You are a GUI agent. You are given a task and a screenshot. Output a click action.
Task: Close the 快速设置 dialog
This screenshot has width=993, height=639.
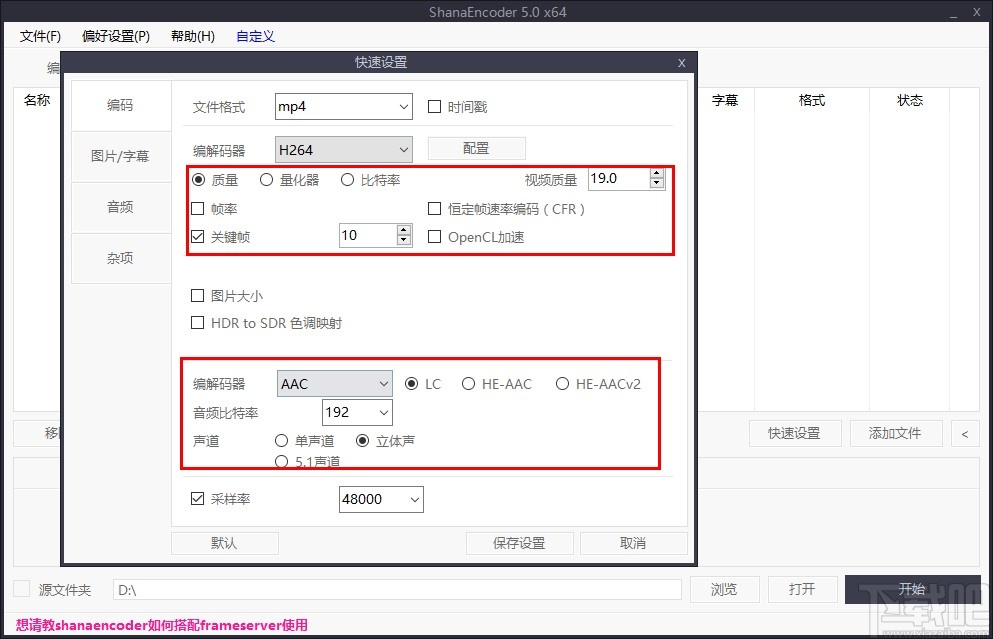(681, 63)
